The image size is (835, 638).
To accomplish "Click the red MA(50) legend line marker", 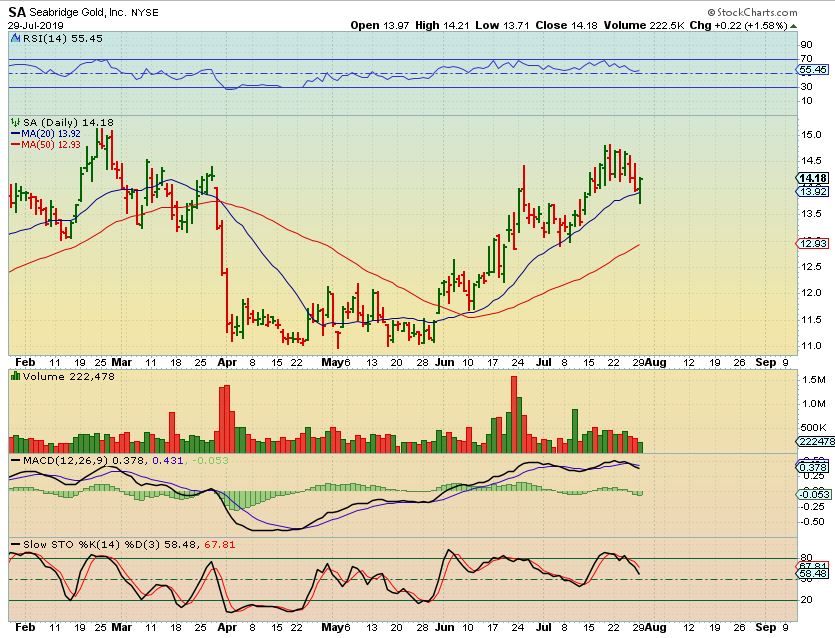I will coord(16,145).
